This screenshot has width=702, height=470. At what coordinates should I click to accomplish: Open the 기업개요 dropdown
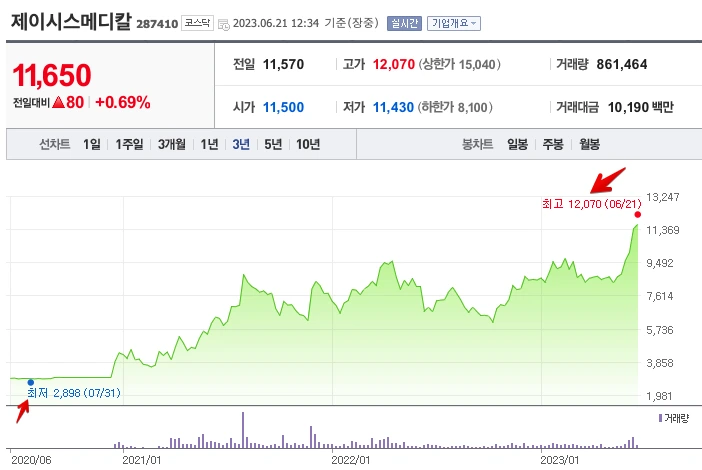coord(454,23)
